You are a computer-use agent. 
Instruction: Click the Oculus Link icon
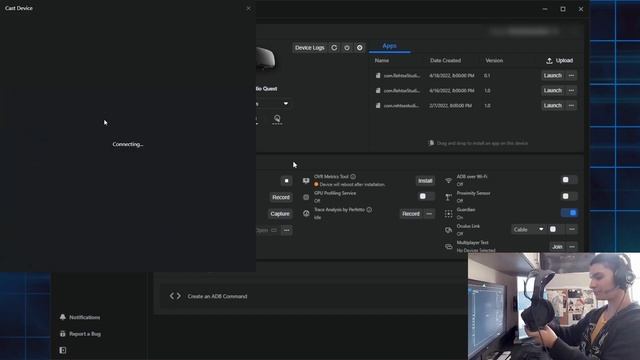[x=449, y=231]
